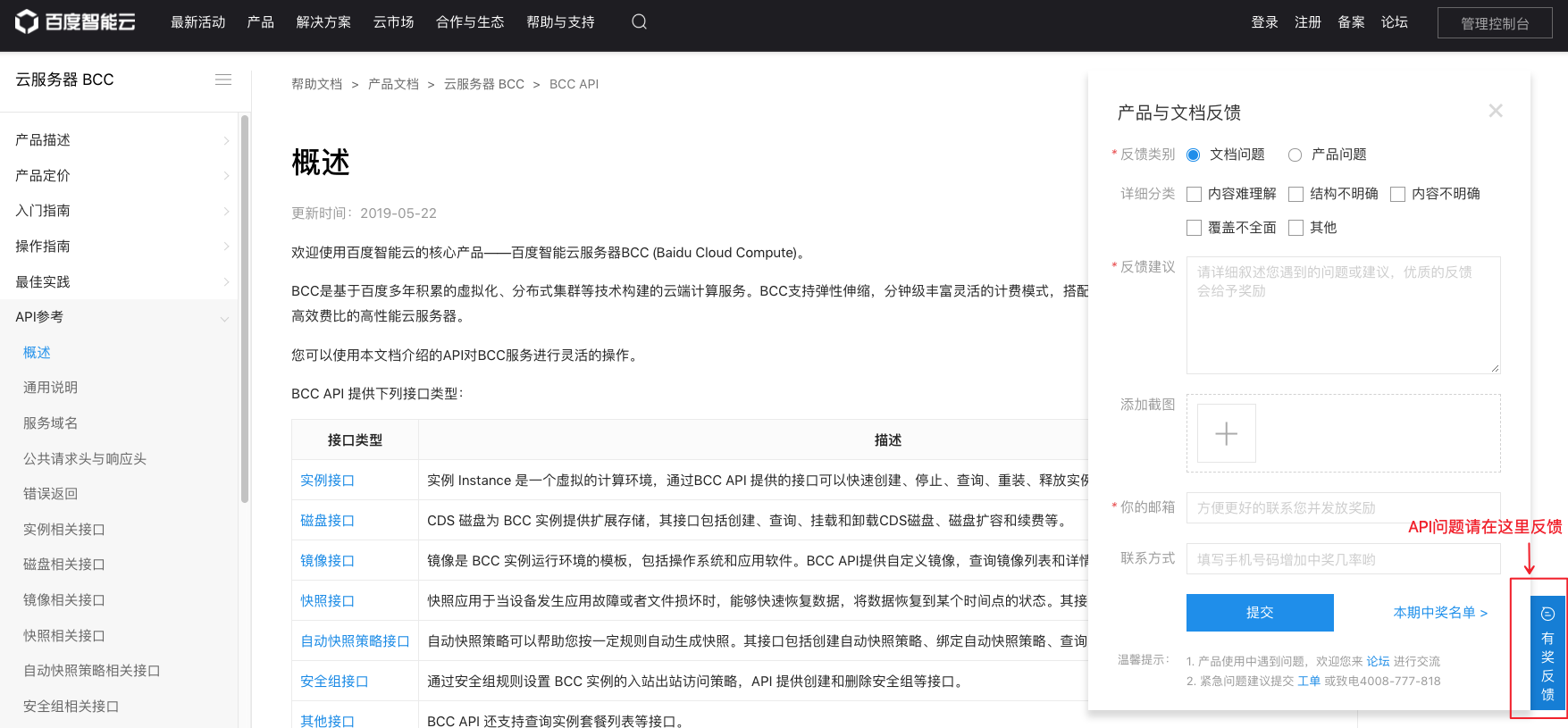Select 快照相关接口 in the sidebar

(64, 636)
